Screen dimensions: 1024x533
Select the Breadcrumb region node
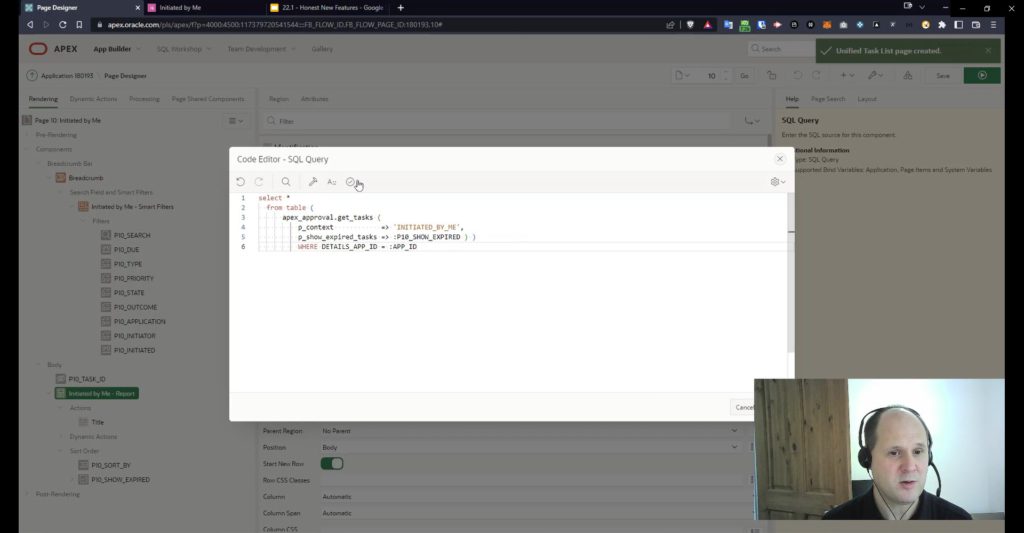click(x=86, y=178)
